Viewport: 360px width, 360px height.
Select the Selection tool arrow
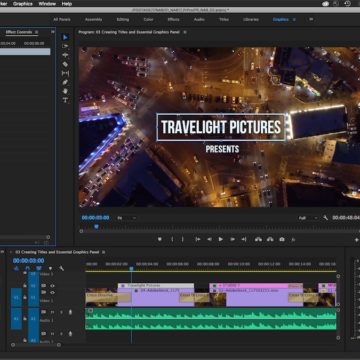(x=65, y=37)
